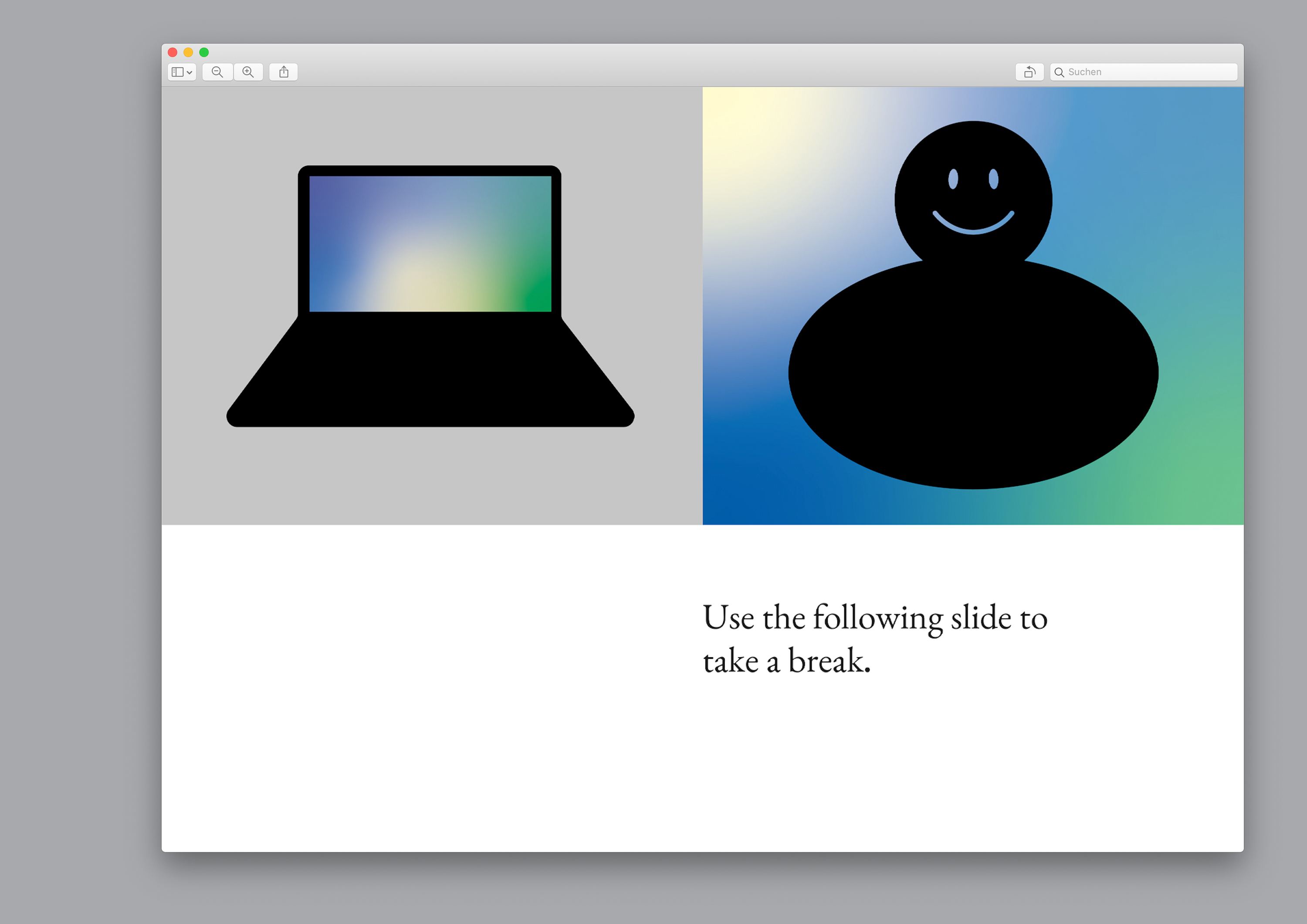Close the Preview window with red button
1307x924 pixels.
pyautogui.click(x=173, y=52)
